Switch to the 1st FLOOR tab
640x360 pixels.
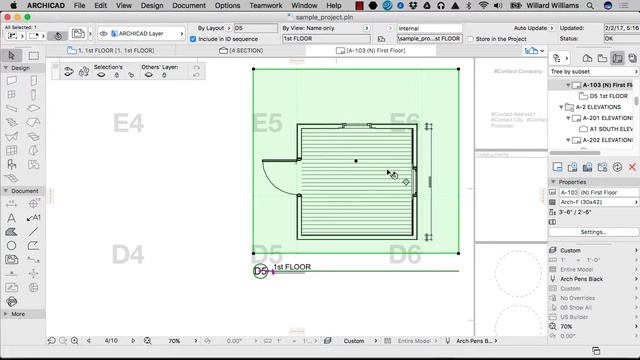point(111,51)
